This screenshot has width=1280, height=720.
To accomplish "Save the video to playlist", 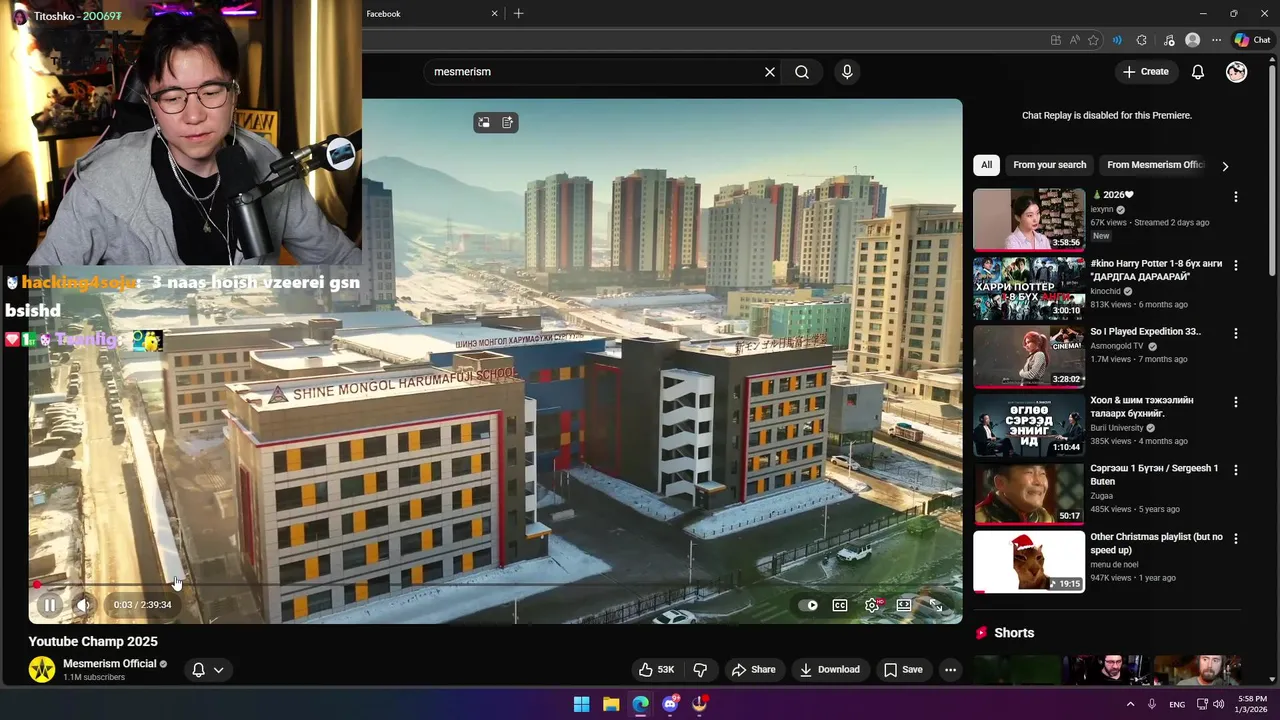I will click(x=903, y=670).
